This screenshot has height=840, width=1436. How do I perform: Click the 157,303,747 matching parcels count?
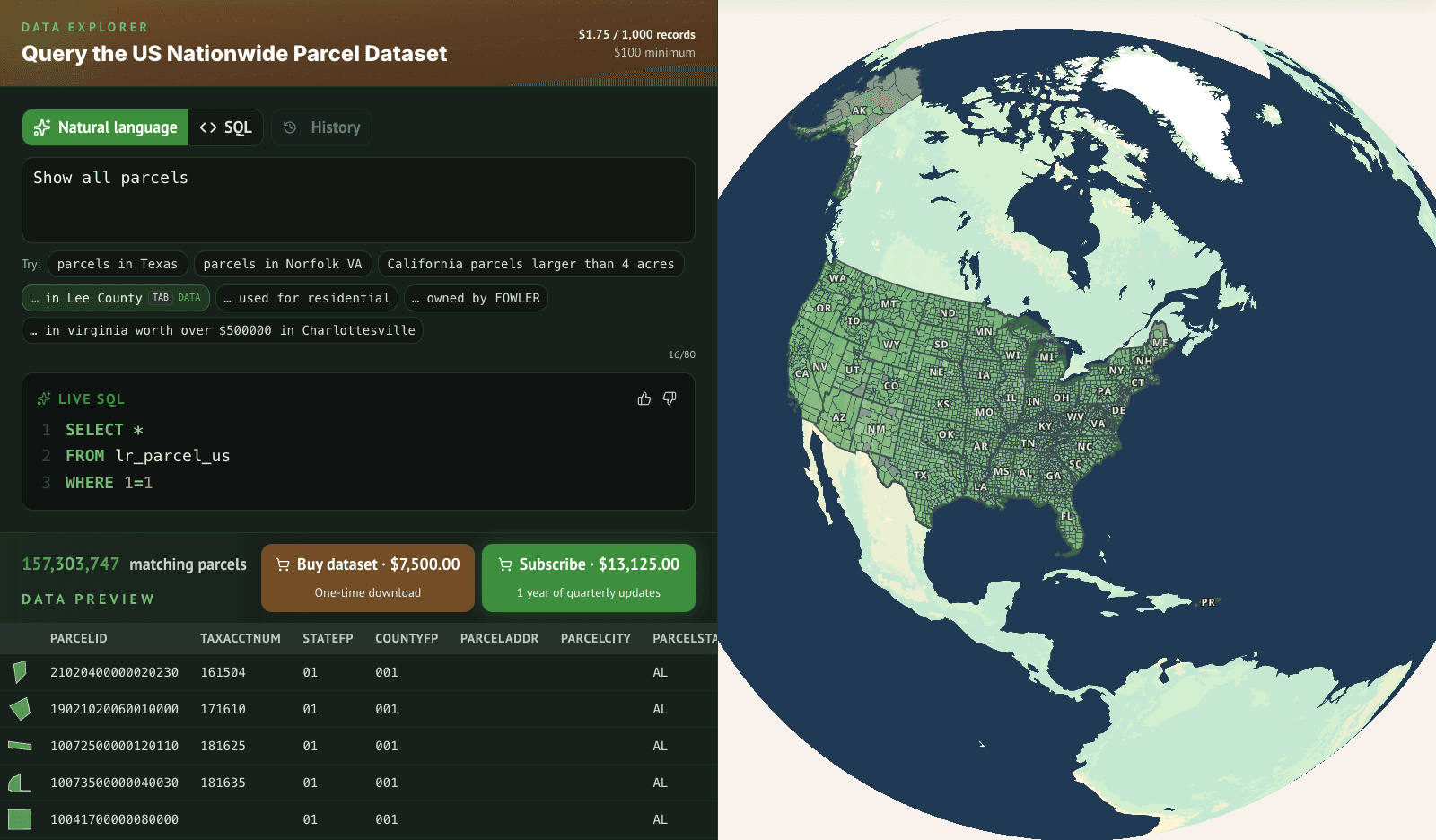click(x=135, y=564)
